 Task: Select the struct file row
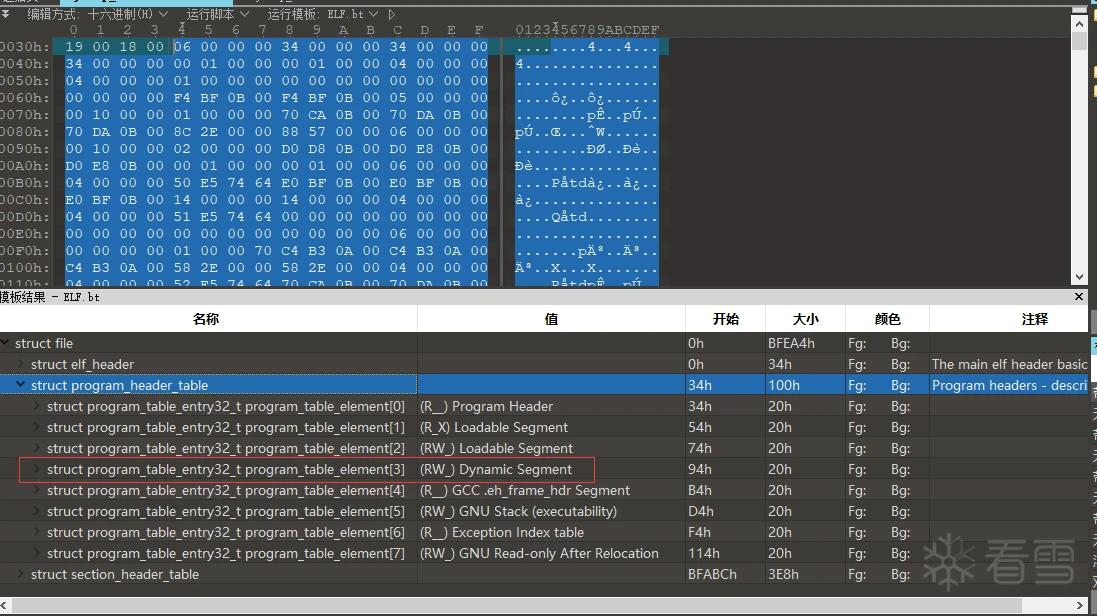click(x=544, y=343)
